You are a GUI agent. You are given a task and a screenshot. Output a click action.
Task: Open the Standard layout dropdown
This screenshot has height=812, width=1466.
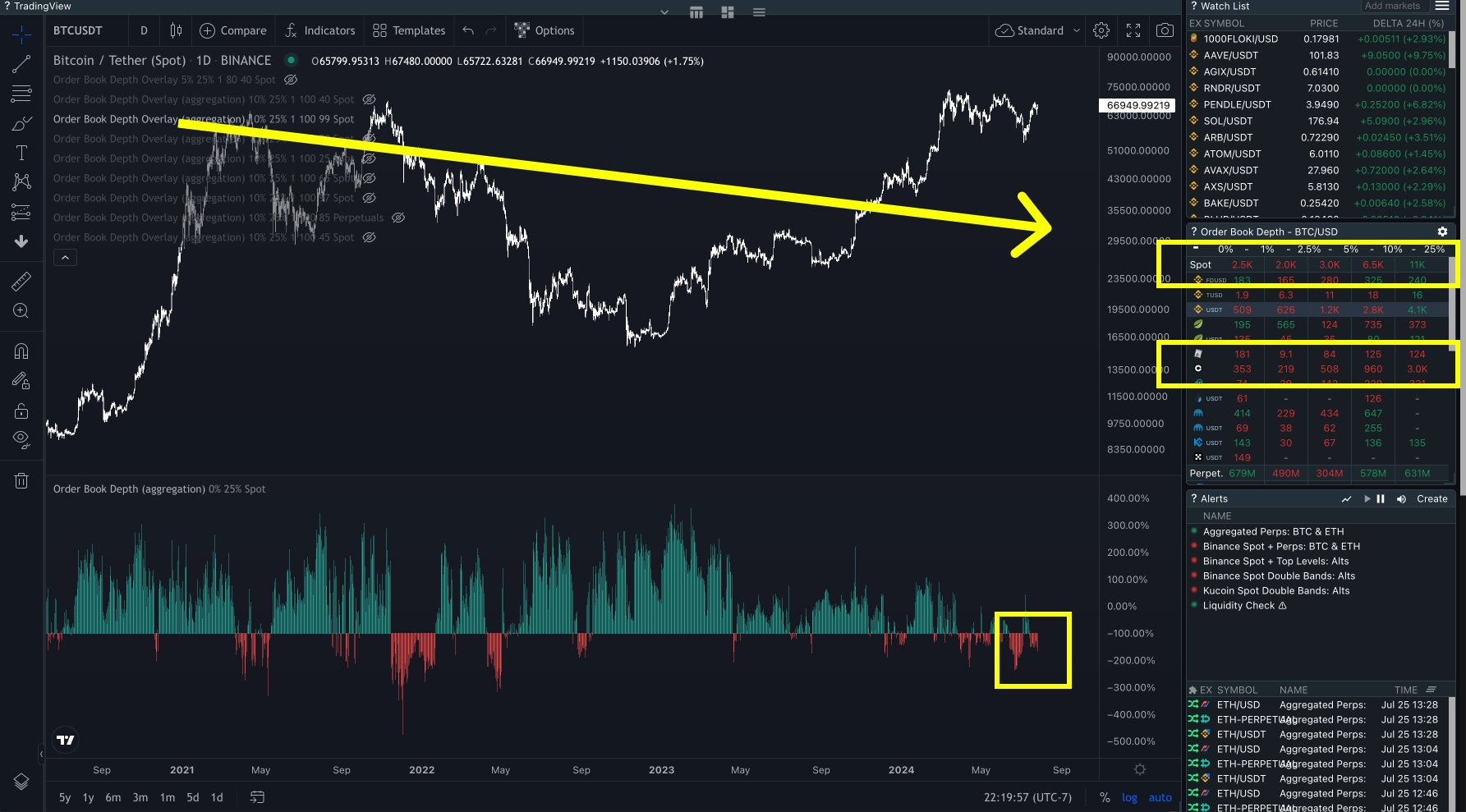(1039, 30)
